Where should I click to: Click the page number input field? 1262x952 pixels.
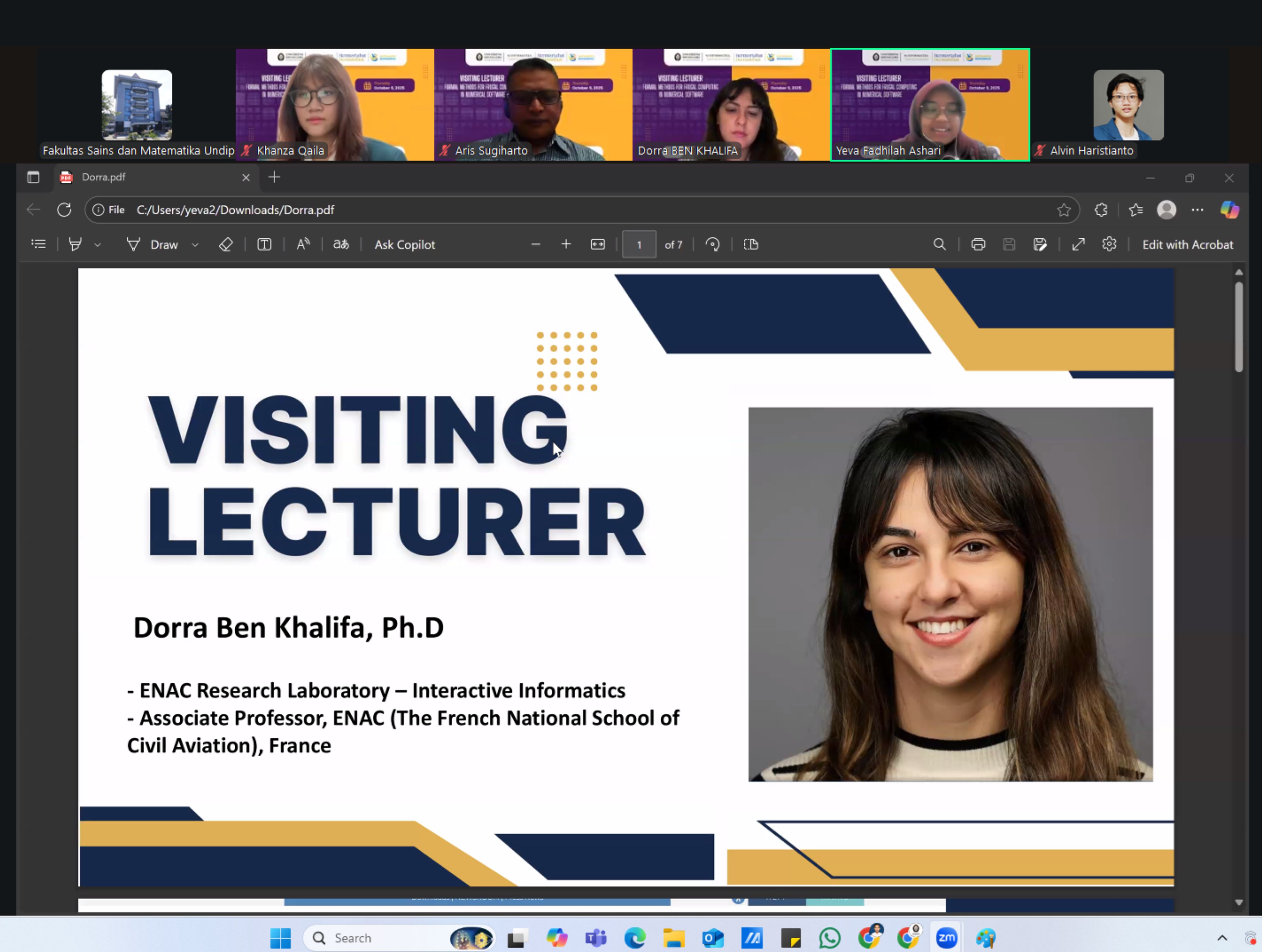[638, 245]
